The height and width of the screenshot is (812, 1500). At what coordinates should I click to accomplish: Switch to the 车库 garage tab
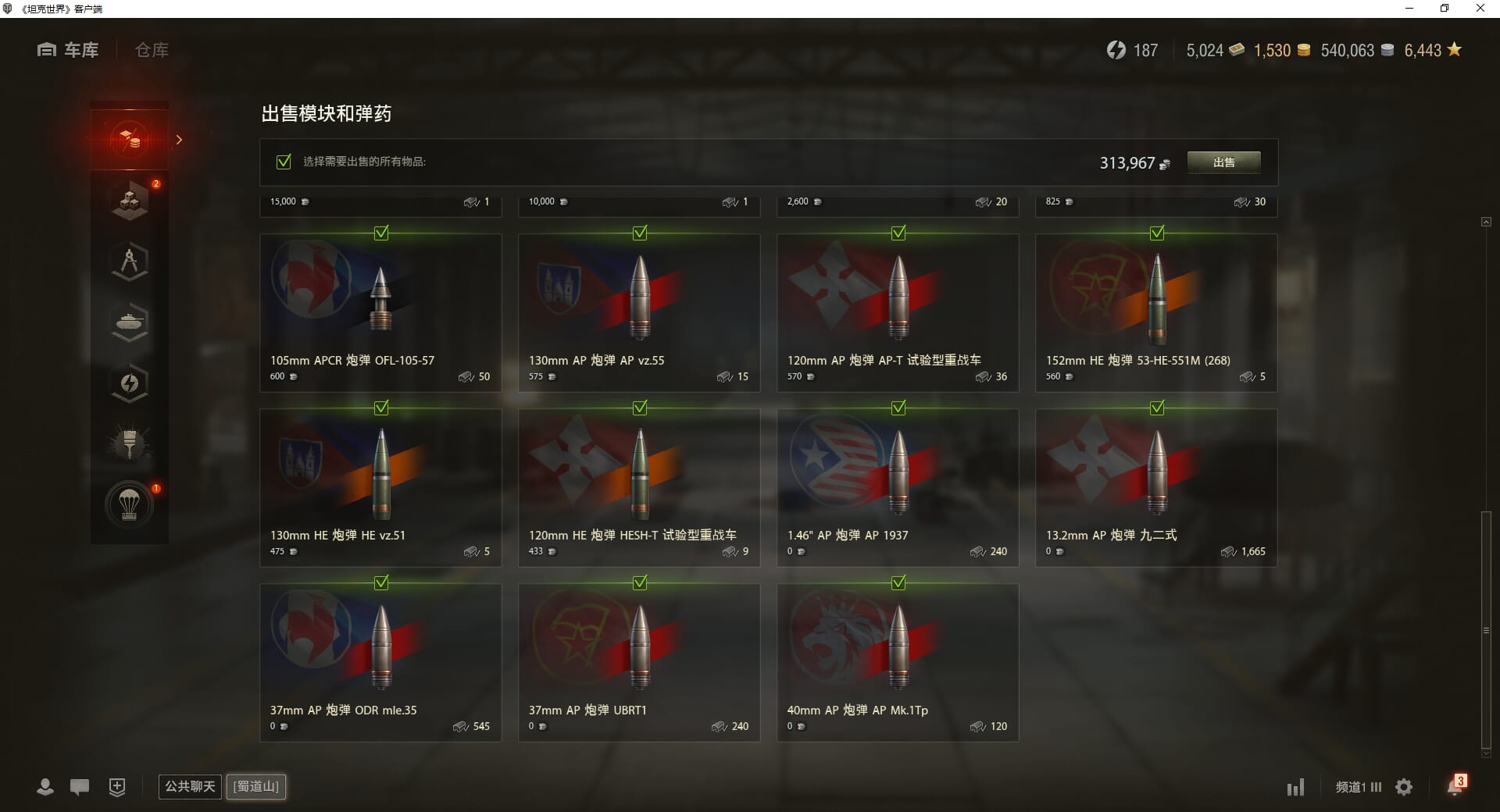68,50
